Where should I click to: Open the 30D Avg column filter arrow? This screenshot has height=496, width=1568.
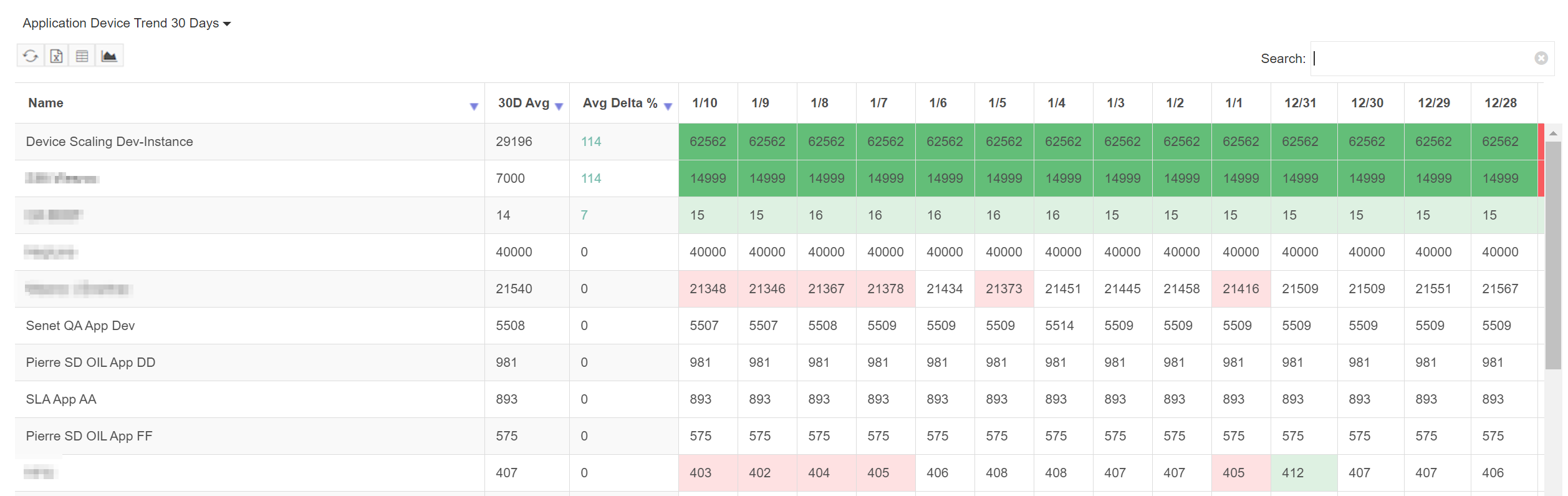click(x=559, y=107)
